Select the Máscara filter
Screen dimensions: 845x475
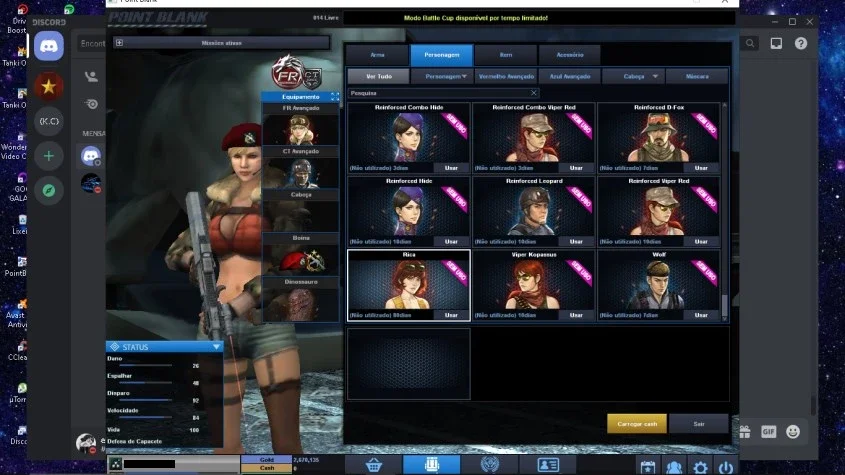point(697,77)
